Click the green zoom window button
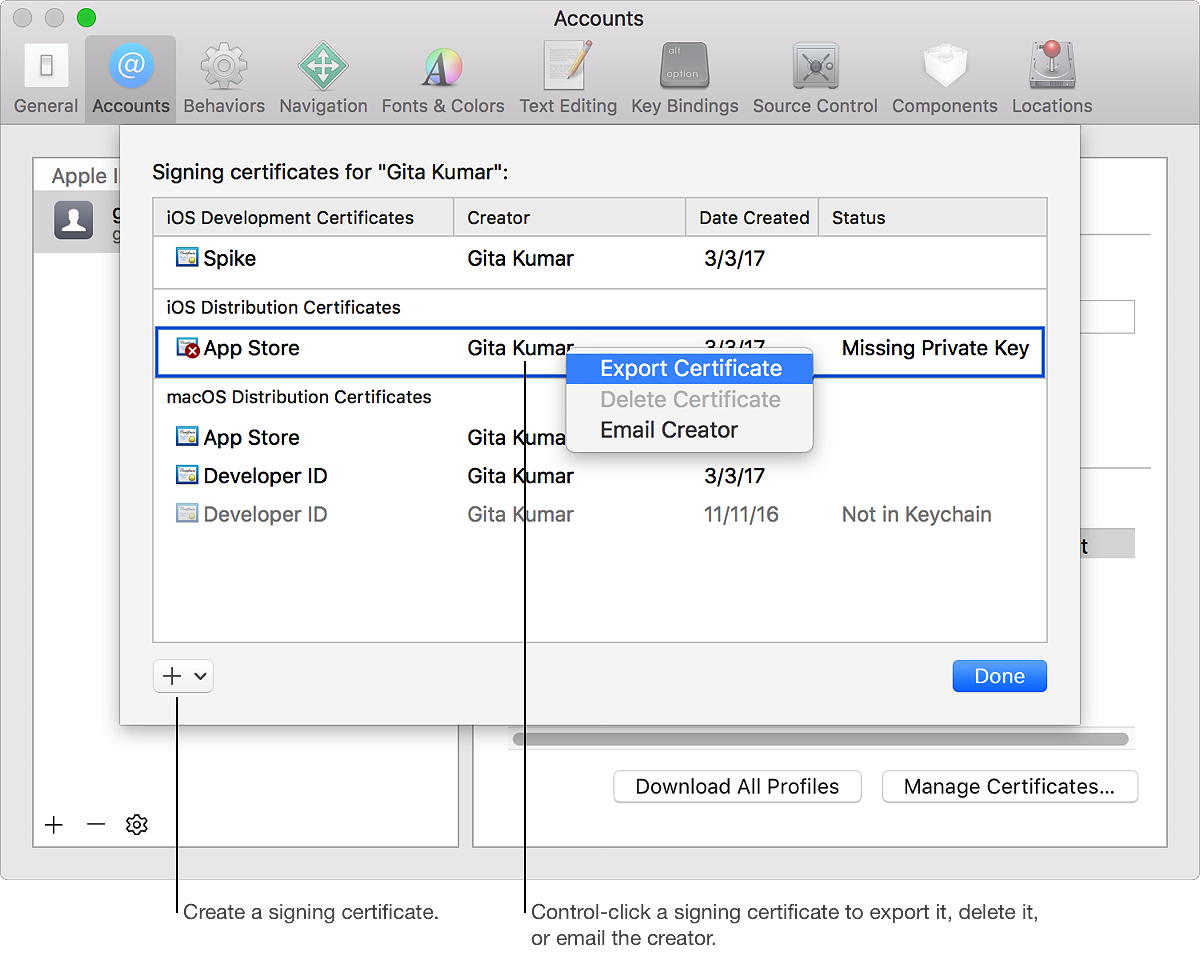 point(86,17)
